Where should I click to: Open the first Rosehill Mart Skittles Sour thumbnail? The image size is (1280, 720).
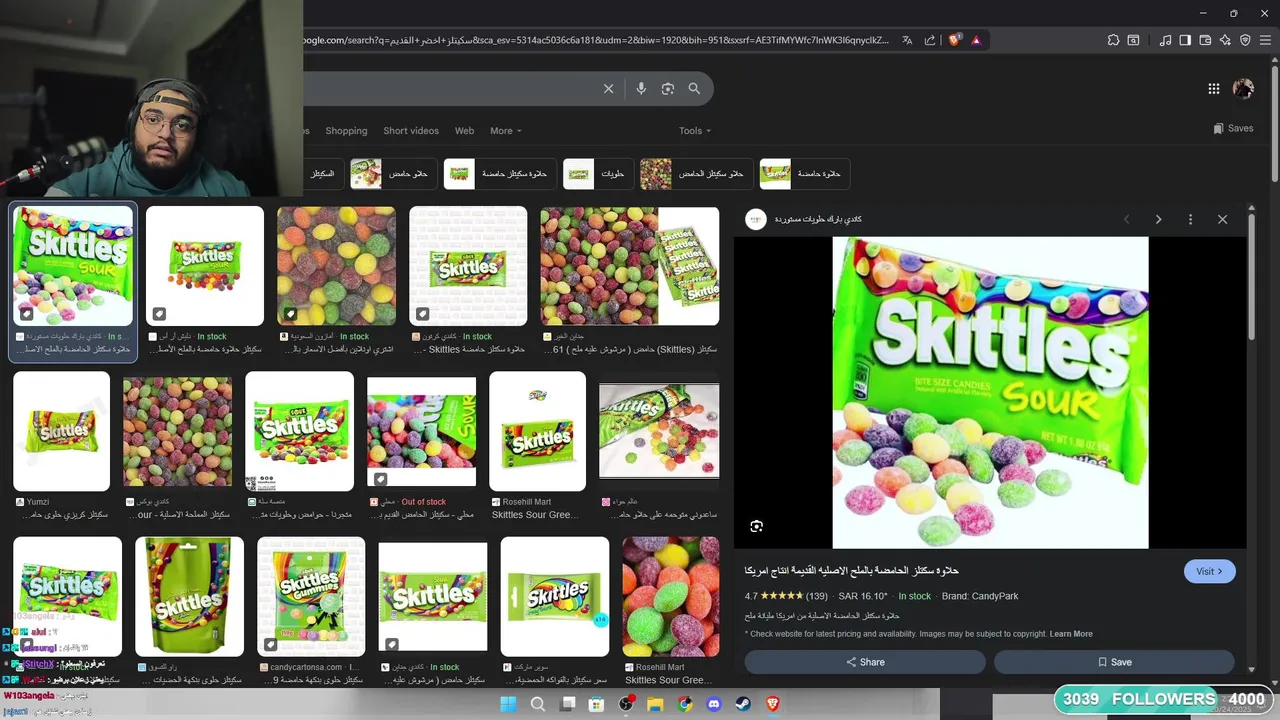[x=537, y=431]
